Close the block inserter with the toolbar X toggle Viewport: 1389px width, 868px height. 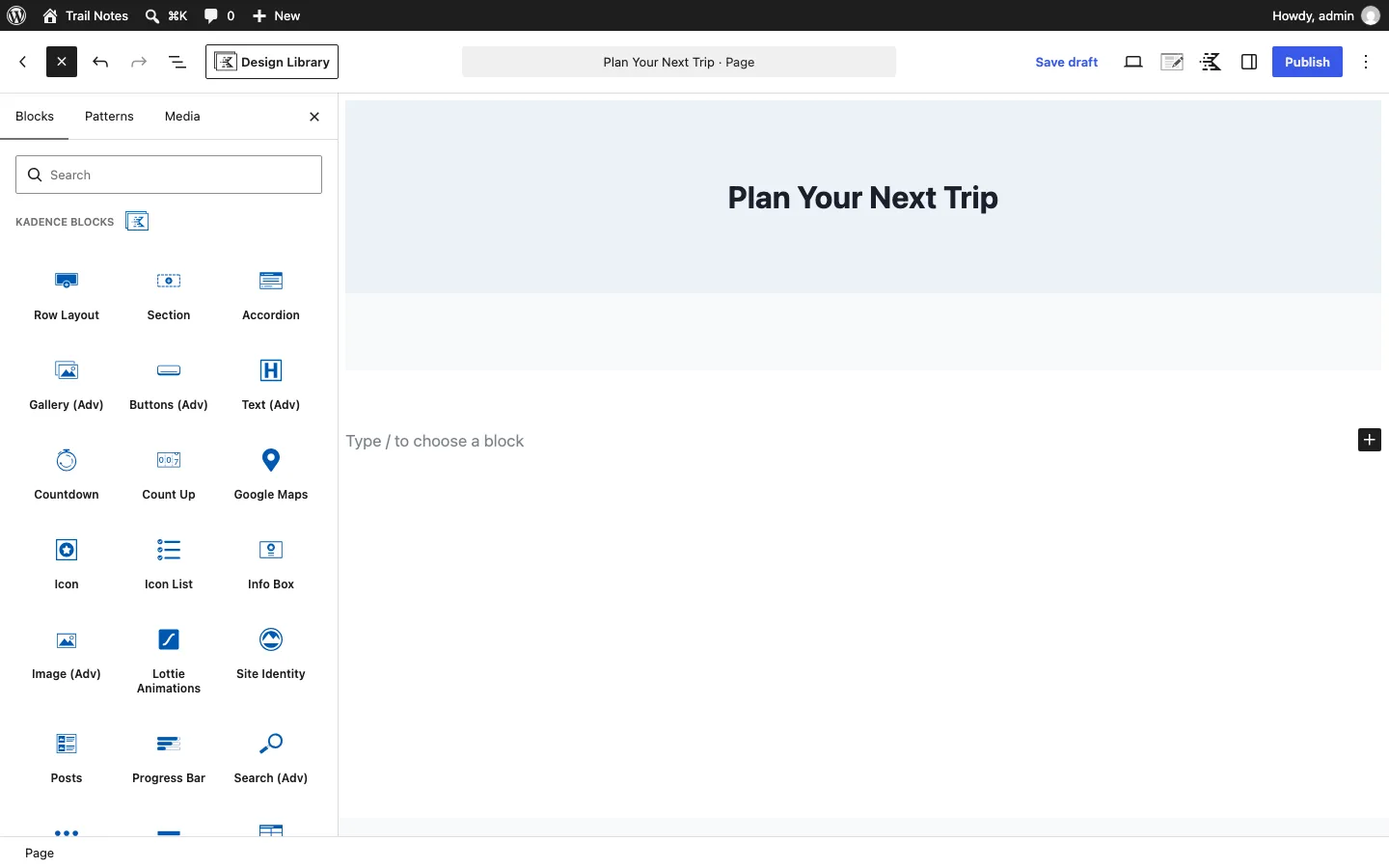[x=62, y=62]
